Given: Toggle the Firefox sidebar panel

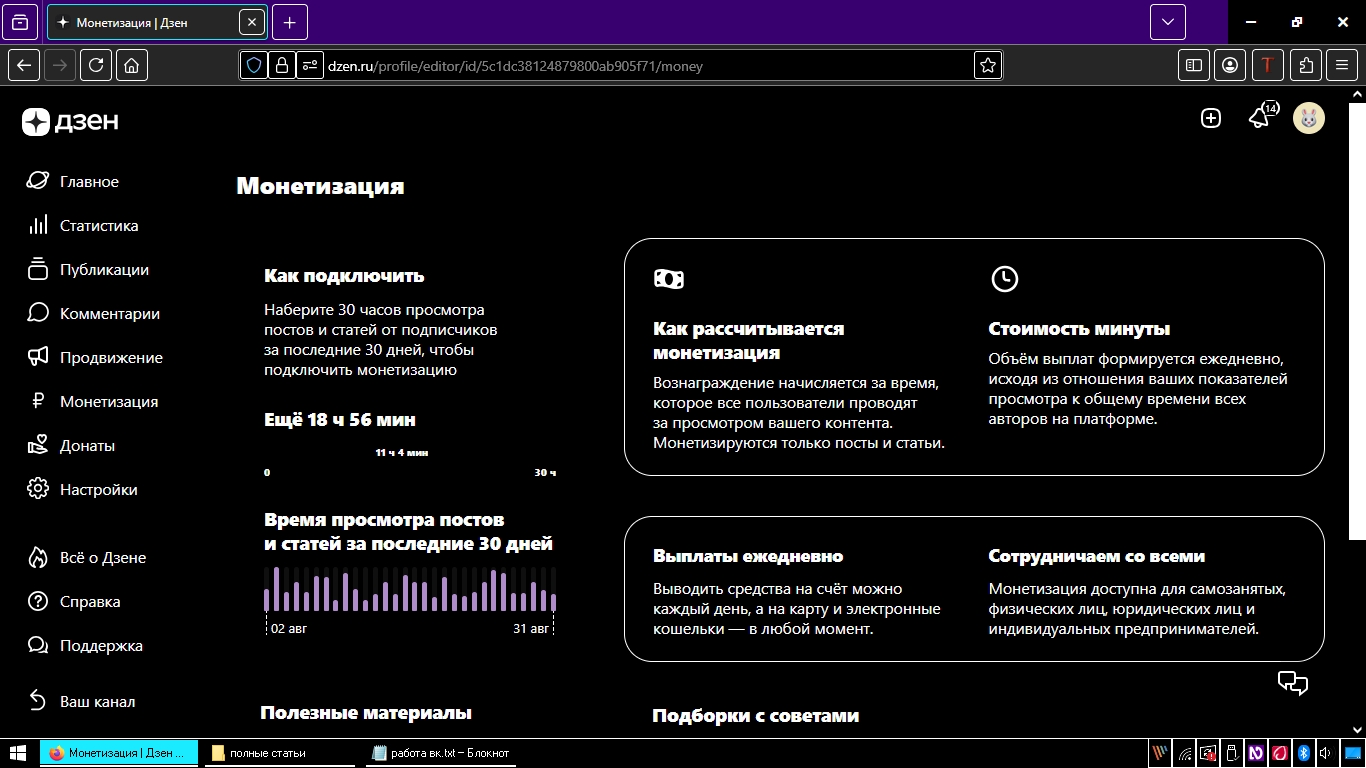Looking at the screenshot, I should 1193,65.
